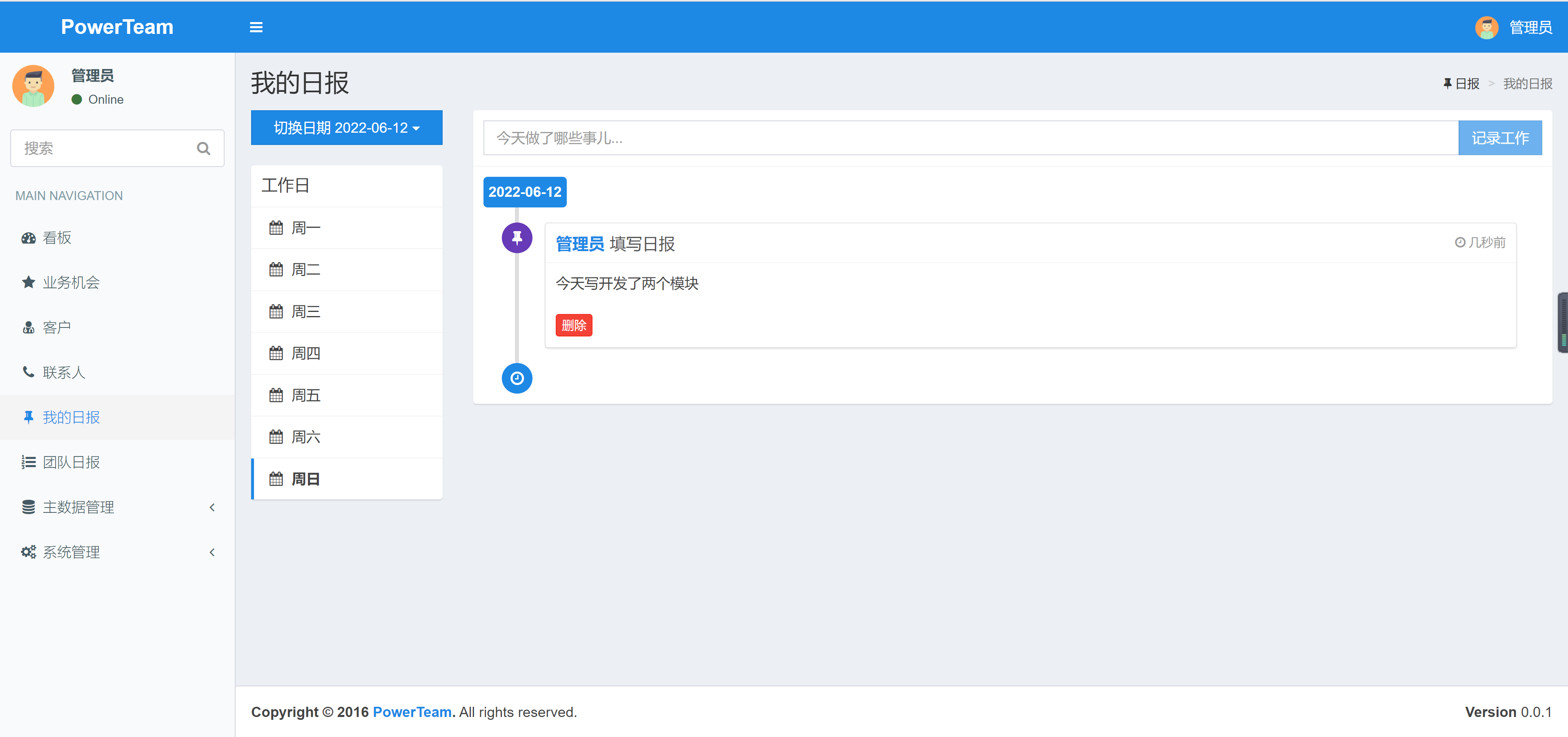This screenshot has height=737, width=1568.
Task: Open the 看板 dashboard via its chart icon
Action: click(28, 237)
